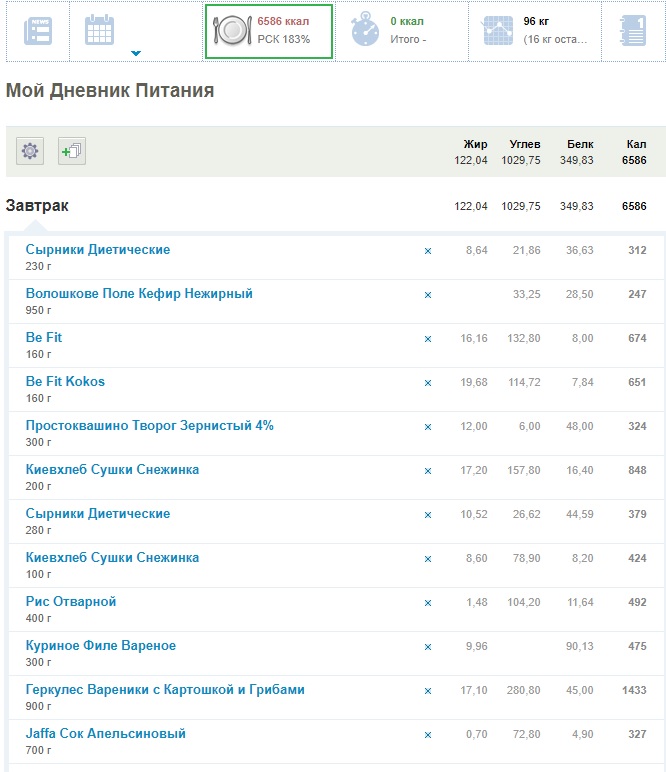
Task: Open Геркулес Вареники с Картошкой и Грибами
Action: click(x=165, y=690)
